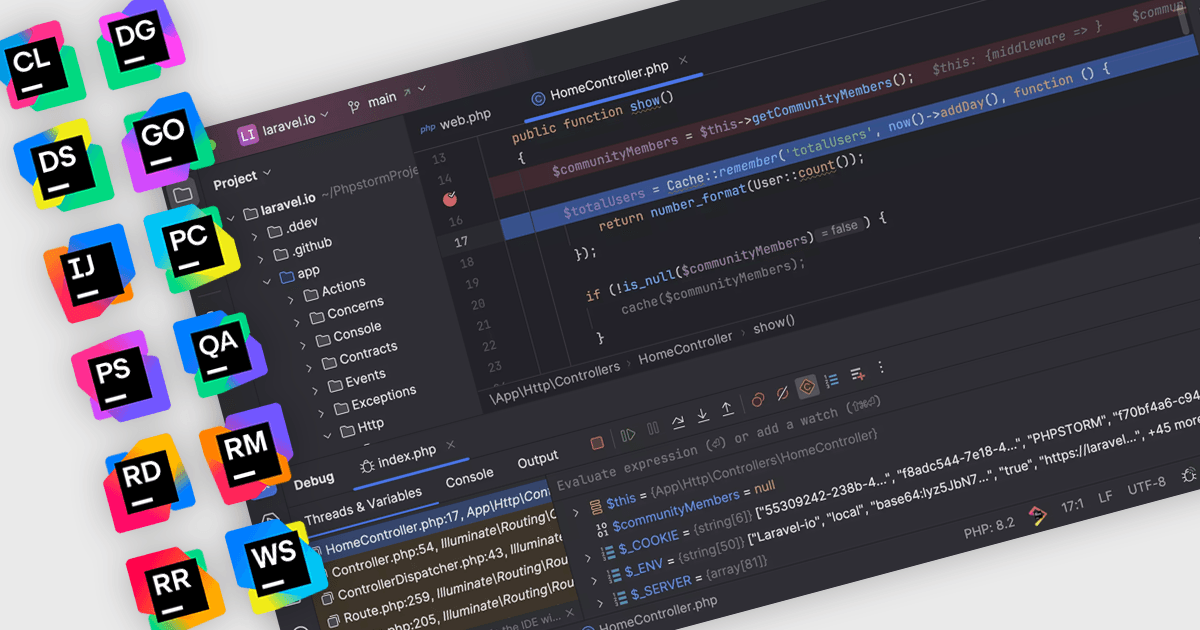
Task: Expand the Actions folder
Action: pos(290,298)
